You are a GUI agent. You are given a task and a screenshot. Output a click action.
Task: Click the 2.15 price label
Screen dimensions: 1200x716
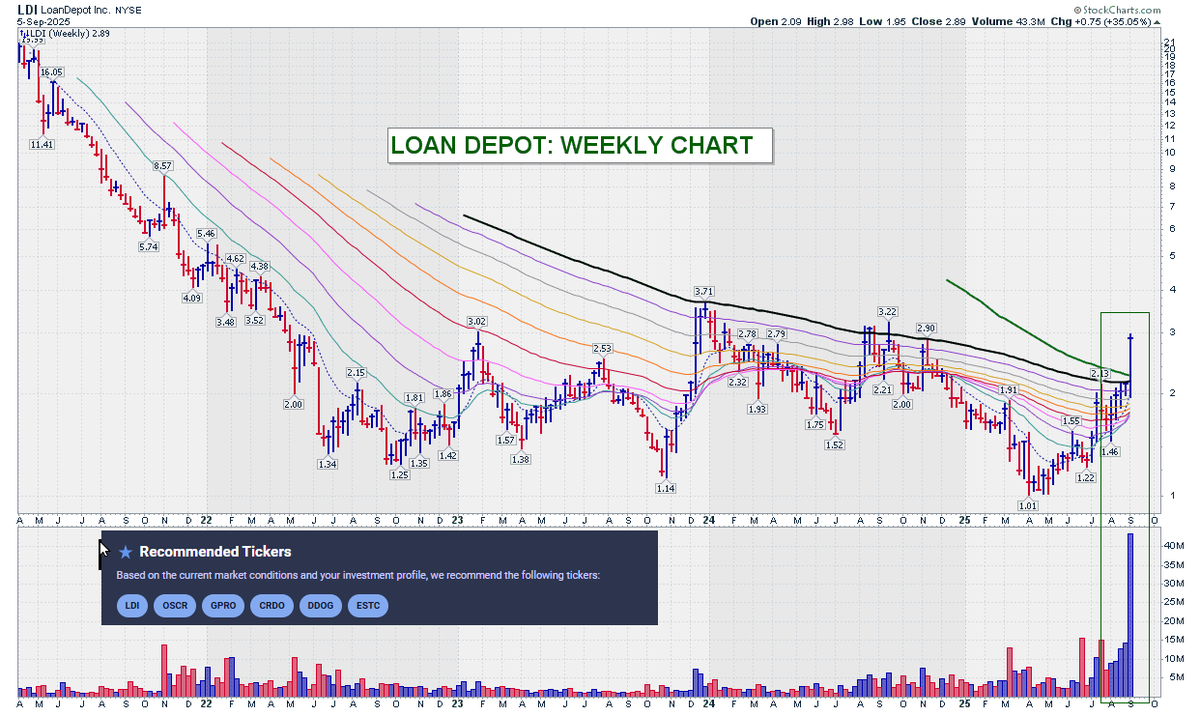[357, 372]
